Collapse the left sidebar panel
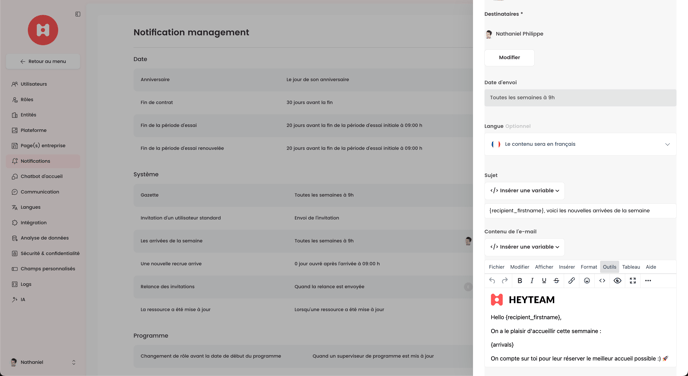The height and width of the screenshot is (376, 688). [78, 14]
